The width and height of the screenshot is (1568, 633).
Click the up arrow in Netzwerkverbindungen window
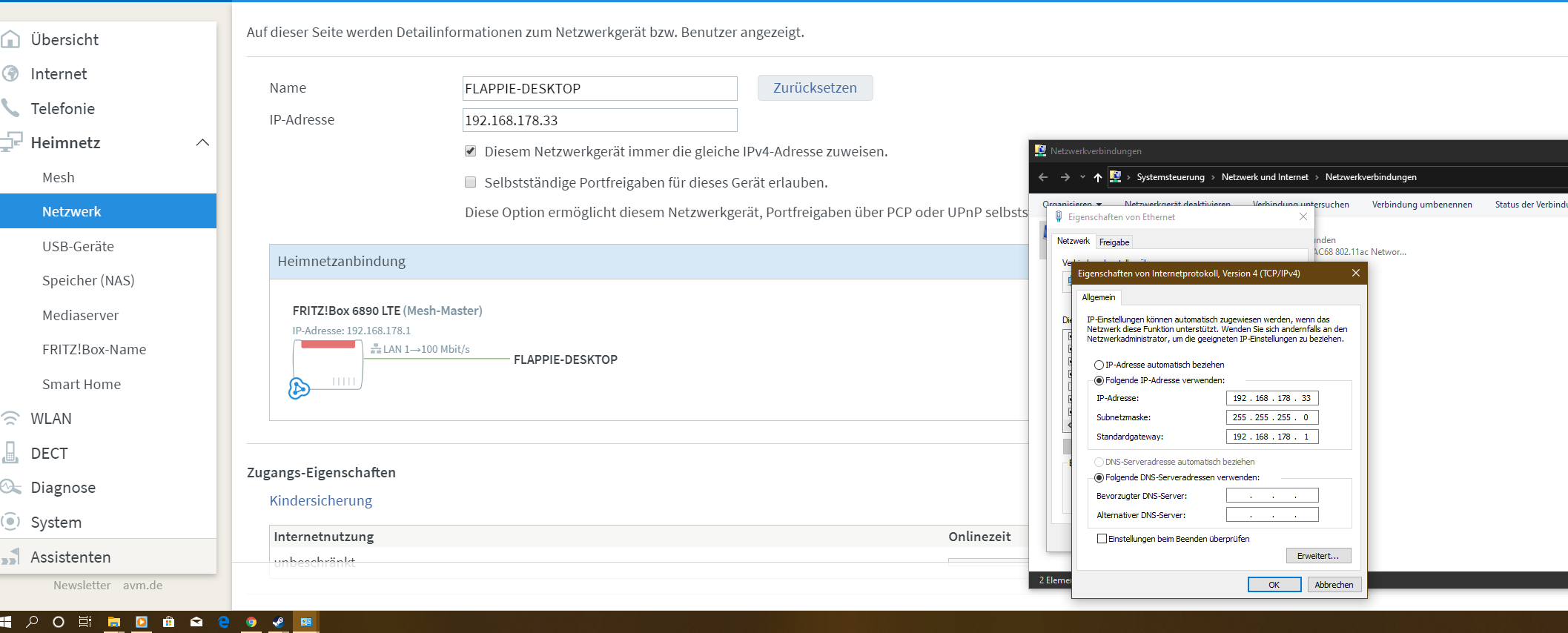(1098, 177)
